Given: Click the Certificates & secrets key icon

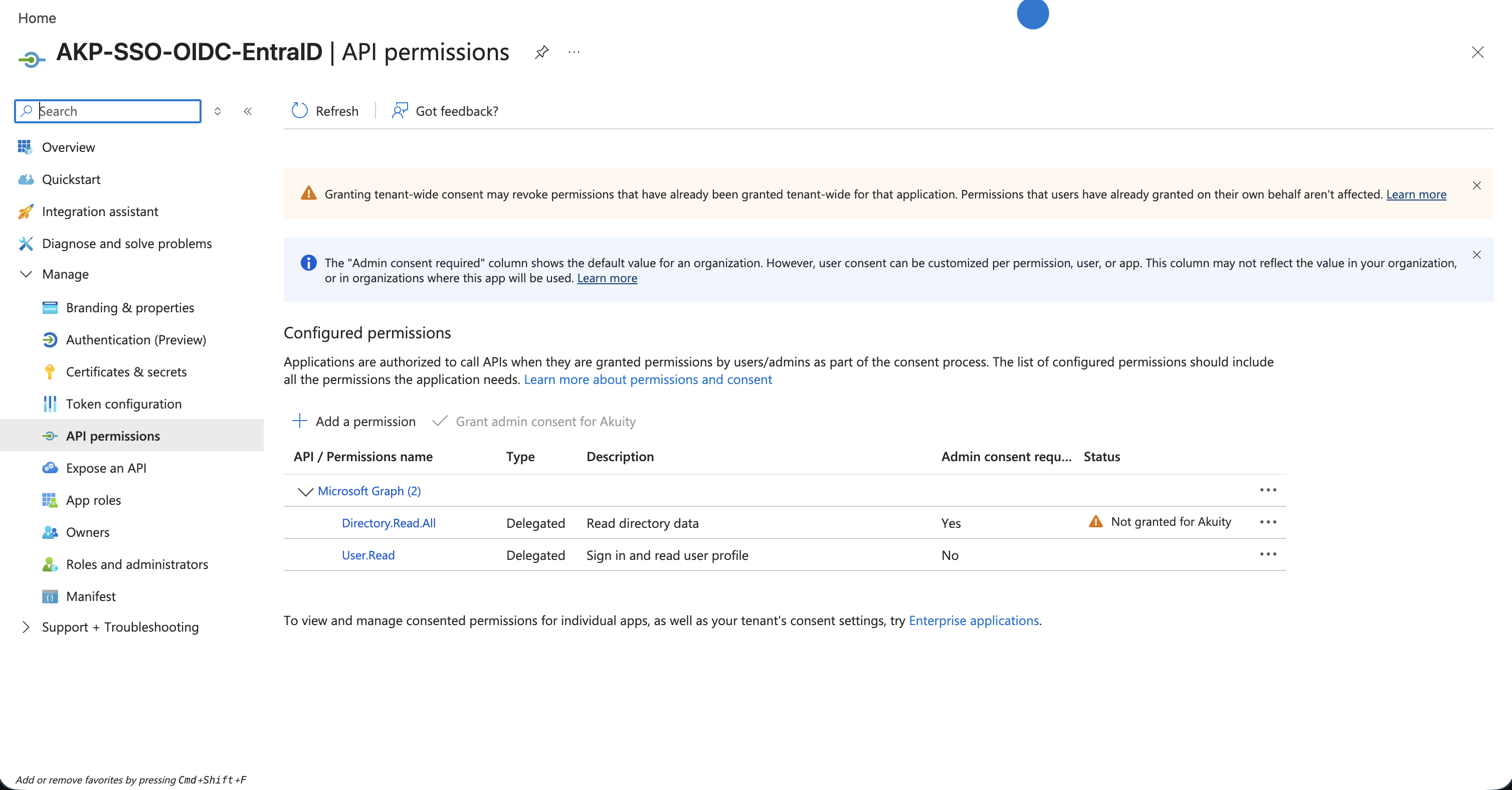Looking at the screenshot, I should 50,372.
